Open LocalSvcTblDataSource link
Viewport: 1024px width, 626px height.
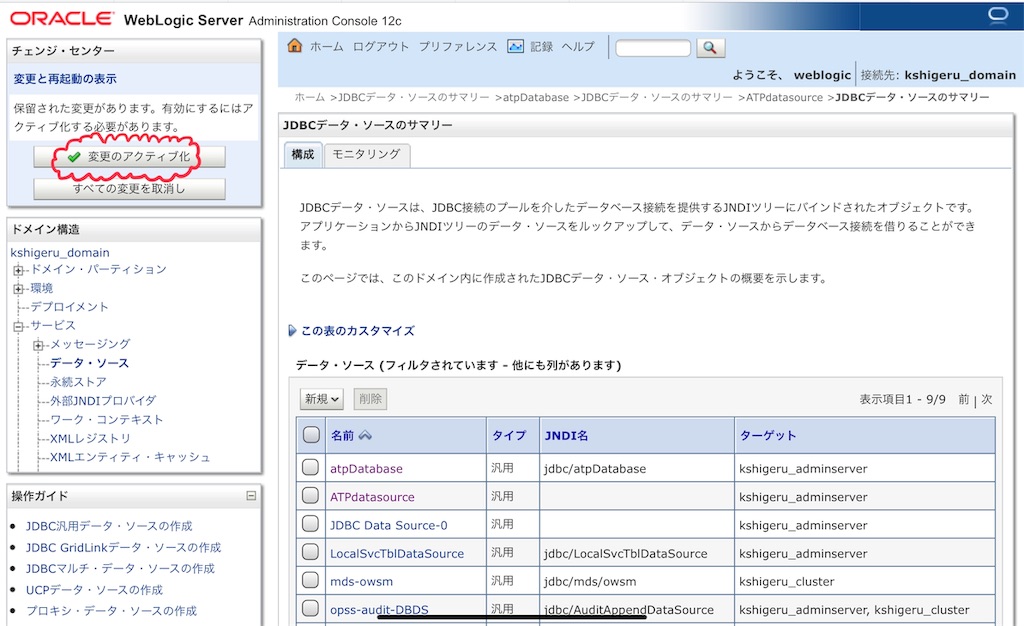[x=397, y=554]
